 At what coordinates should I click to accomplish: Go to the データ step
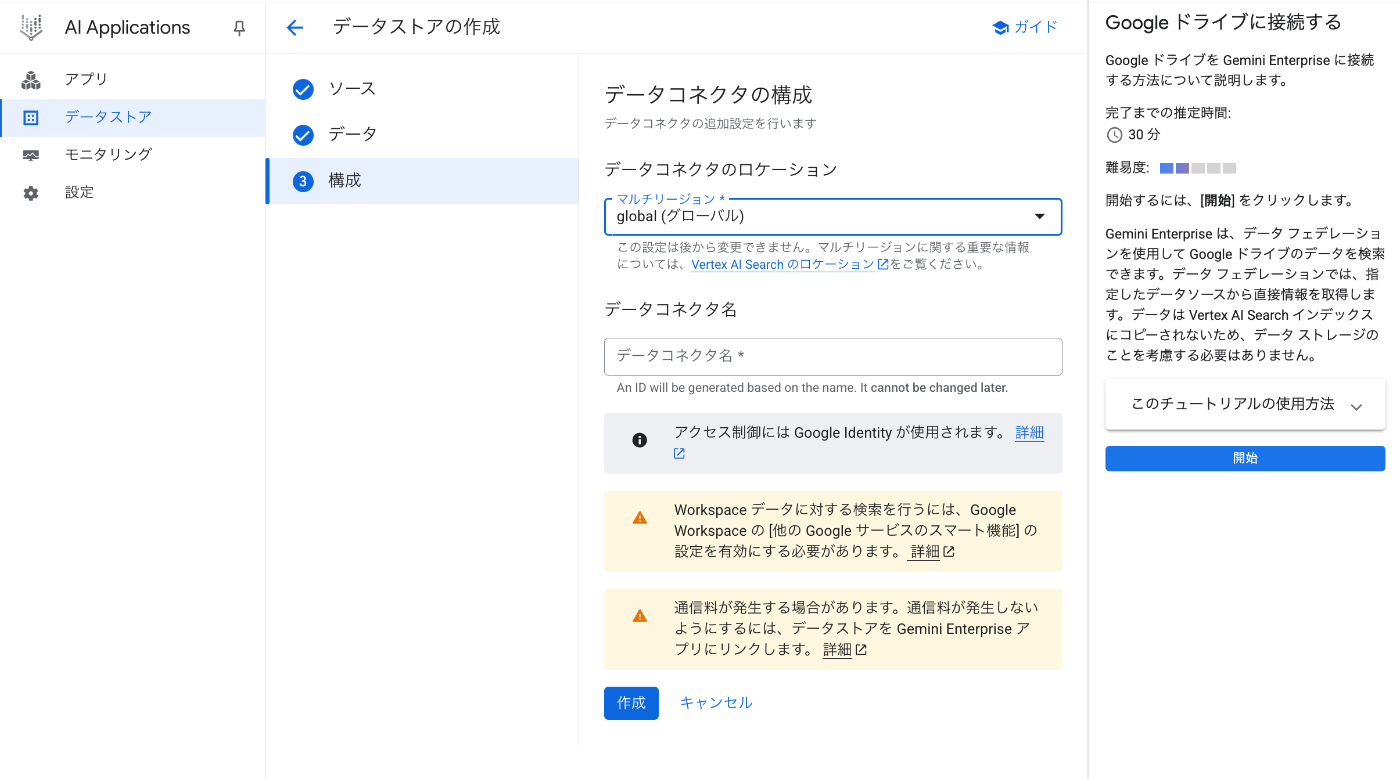pos(422,135)
